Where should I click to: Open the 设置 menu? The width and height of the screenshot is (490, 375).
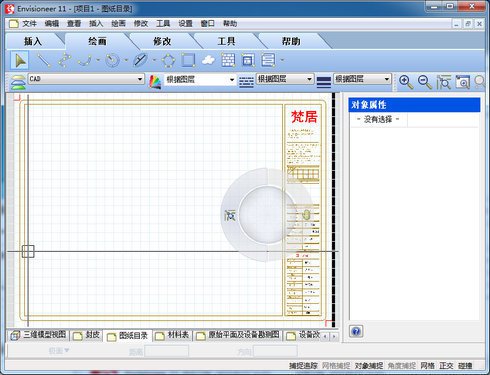(x=185, y=24)
